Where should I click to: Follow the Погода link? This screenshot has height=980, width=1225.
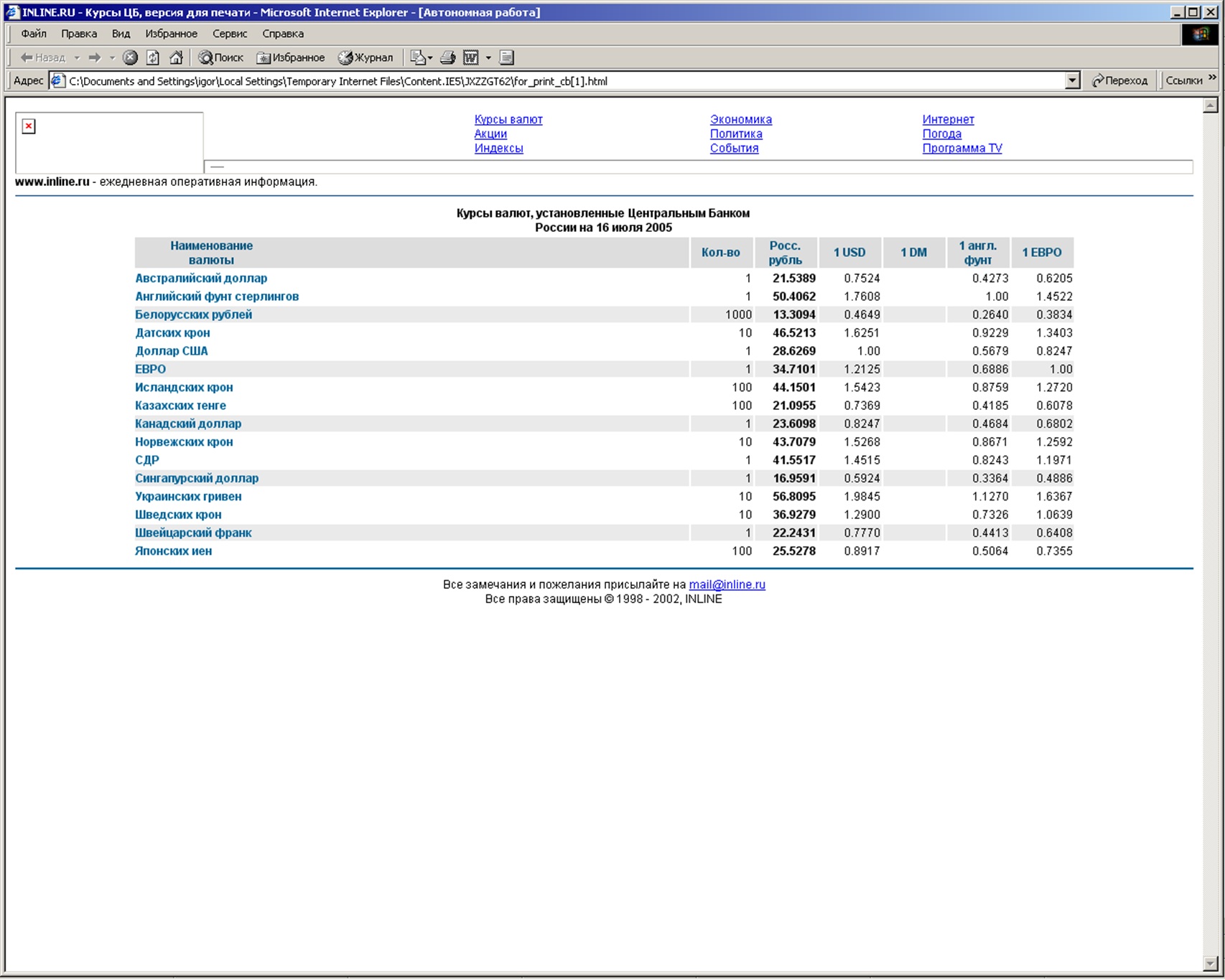[x=941, y=134]
